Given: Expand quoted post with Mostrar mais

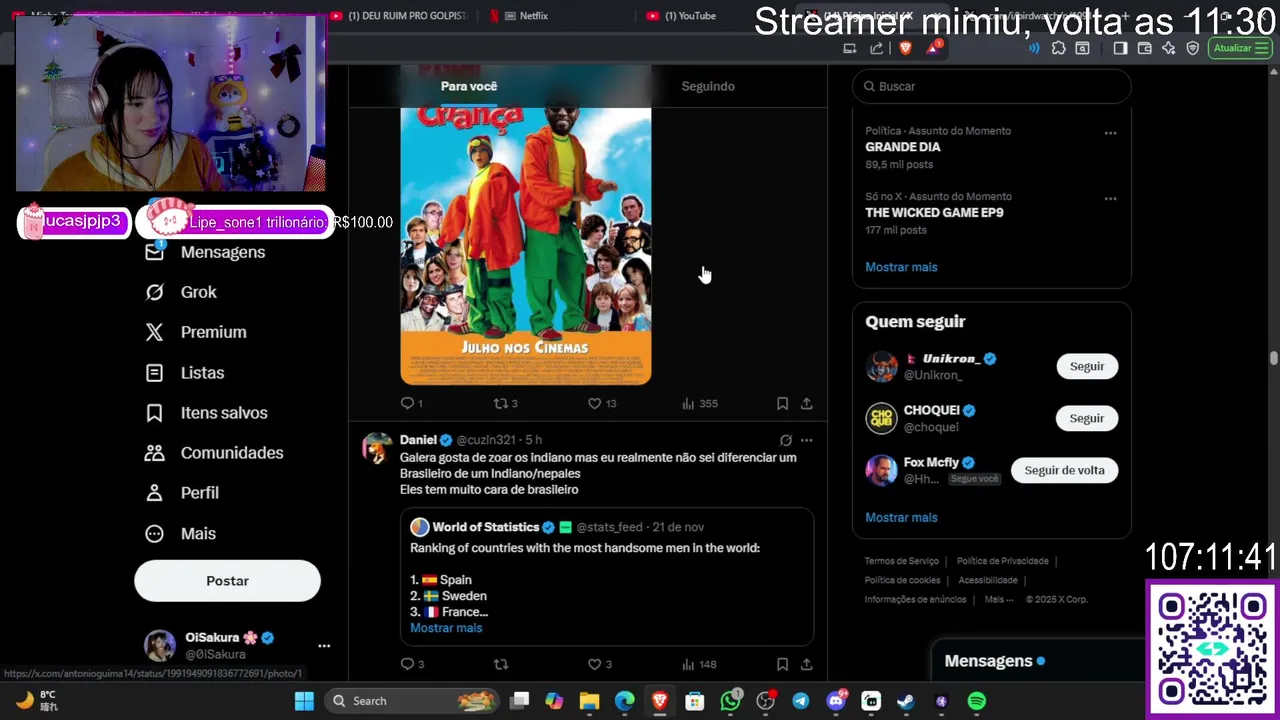Looking at the screenshot, I should (446, 628).
